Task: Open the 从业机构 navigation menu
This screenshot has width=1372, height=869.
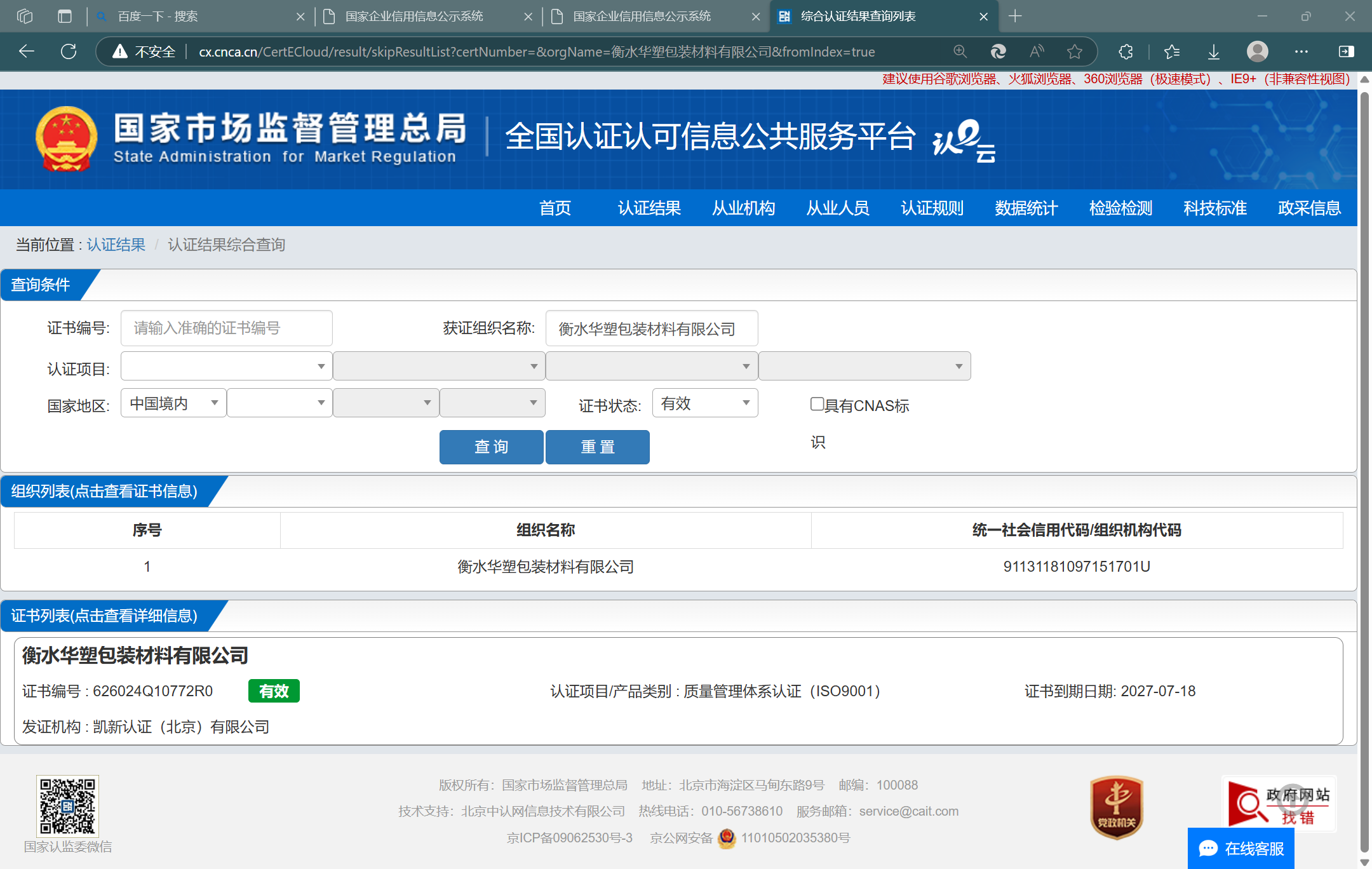Action: click(x=744, y=208)
